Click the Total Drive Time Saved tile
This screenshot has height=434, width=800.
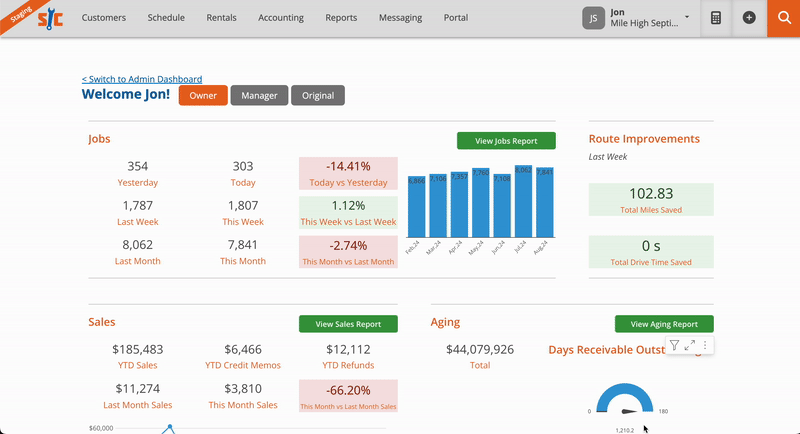(x=651, y=252)
